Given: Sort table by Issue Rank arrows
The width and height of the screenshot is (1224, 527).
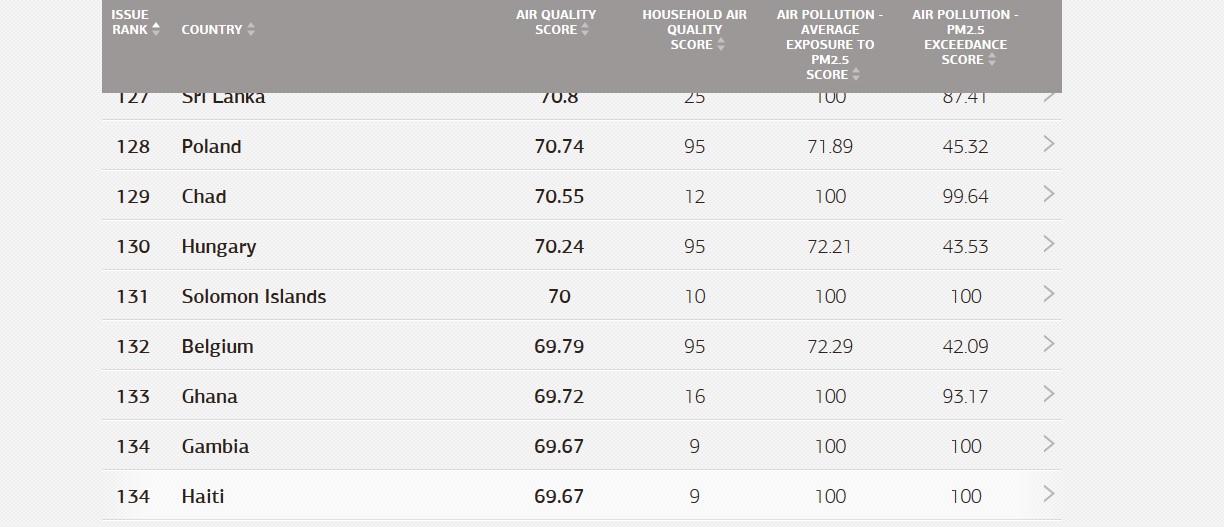Looking at the screenshot, I should (x=156, y=29).
